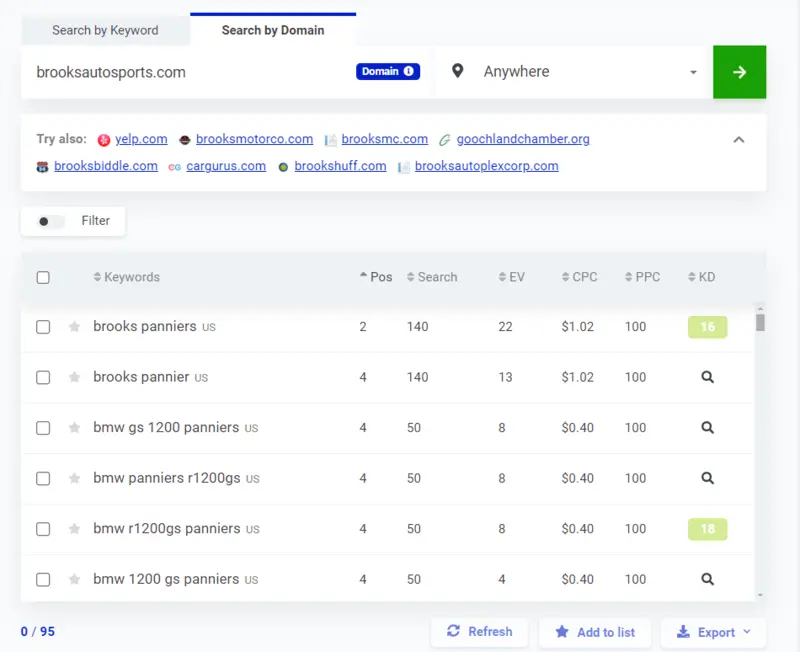Sort table by Search column
This screenshot has width=800, height=652.
[432, 277]
